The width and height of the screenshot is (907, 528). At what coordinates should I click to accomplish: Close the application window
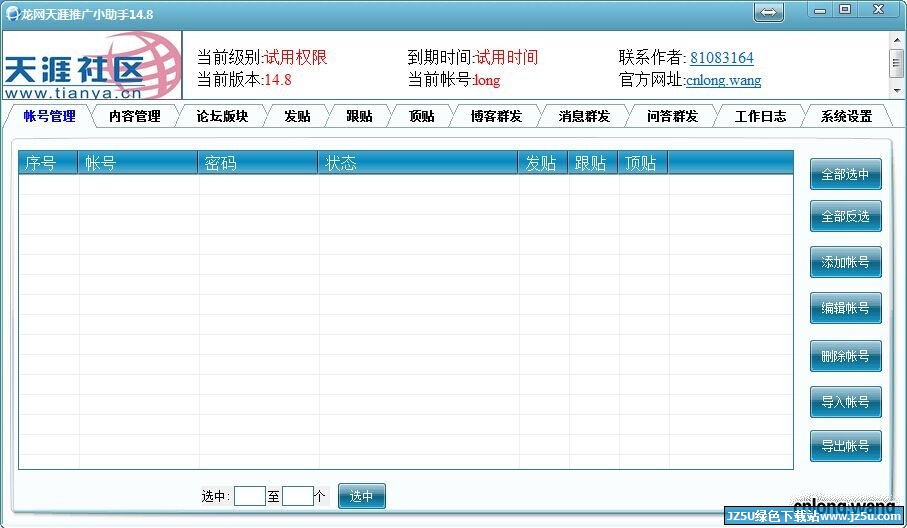878,10
